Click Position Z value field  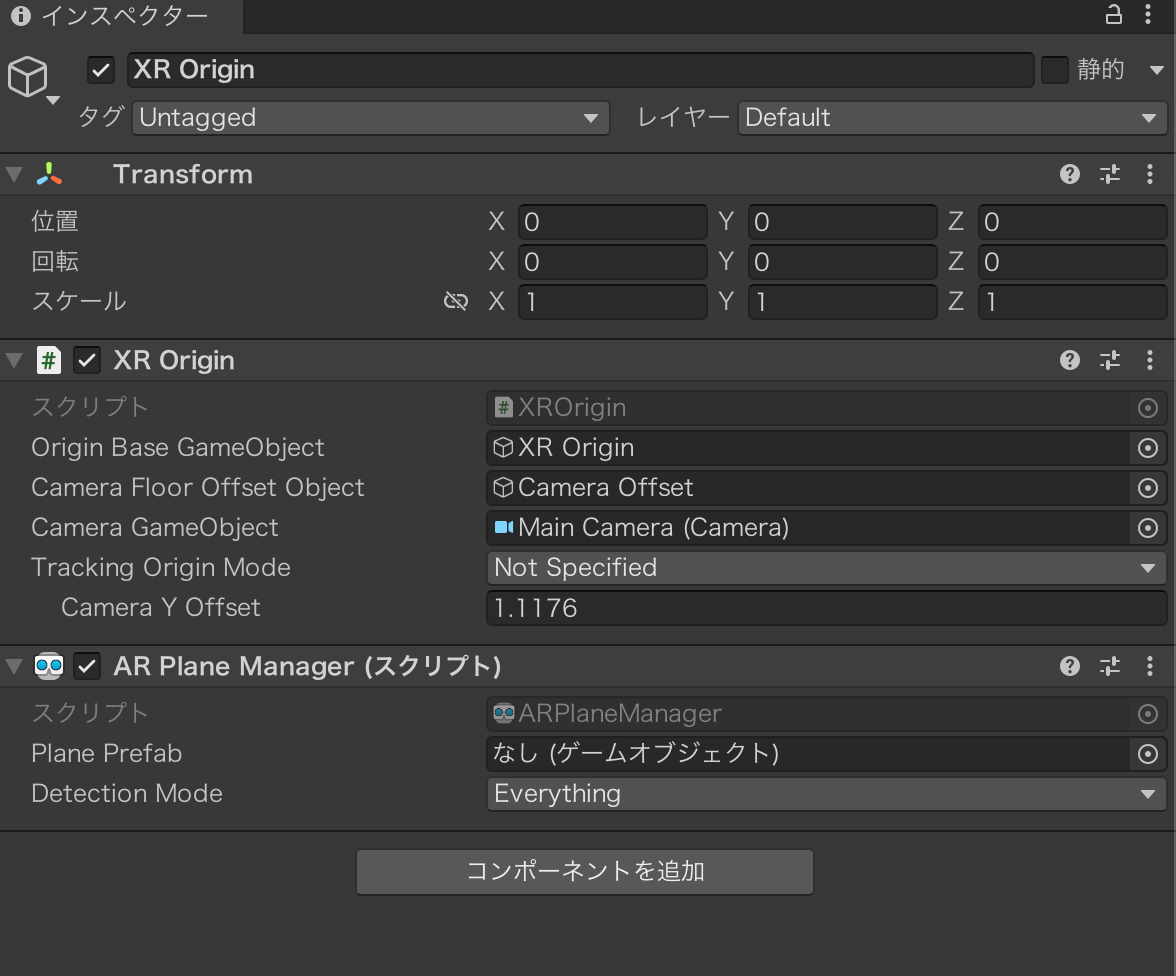(1072, 222)
